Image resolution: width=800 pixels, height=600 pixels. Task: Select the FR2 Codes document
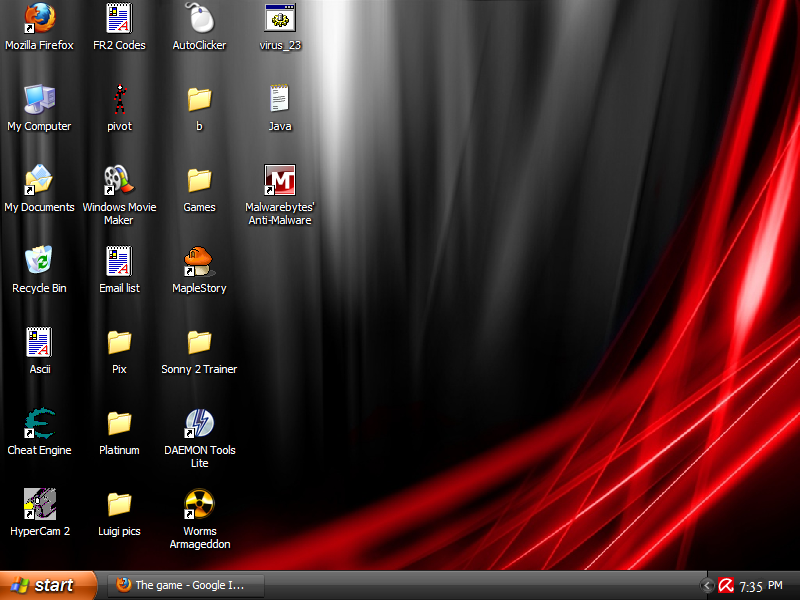click(119, 18)
